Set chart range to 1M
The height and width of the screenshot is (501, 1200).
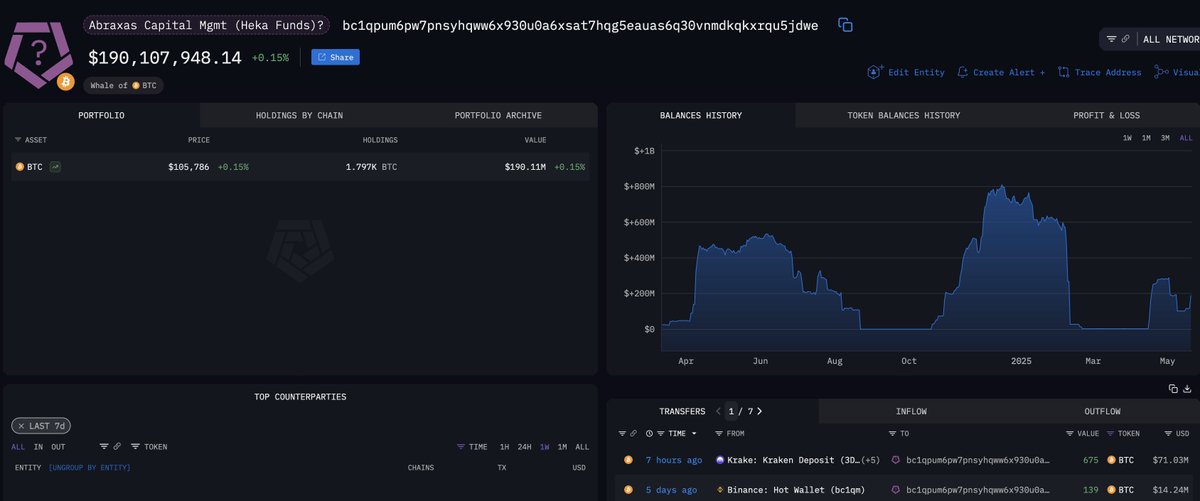tap(1146, 137)
